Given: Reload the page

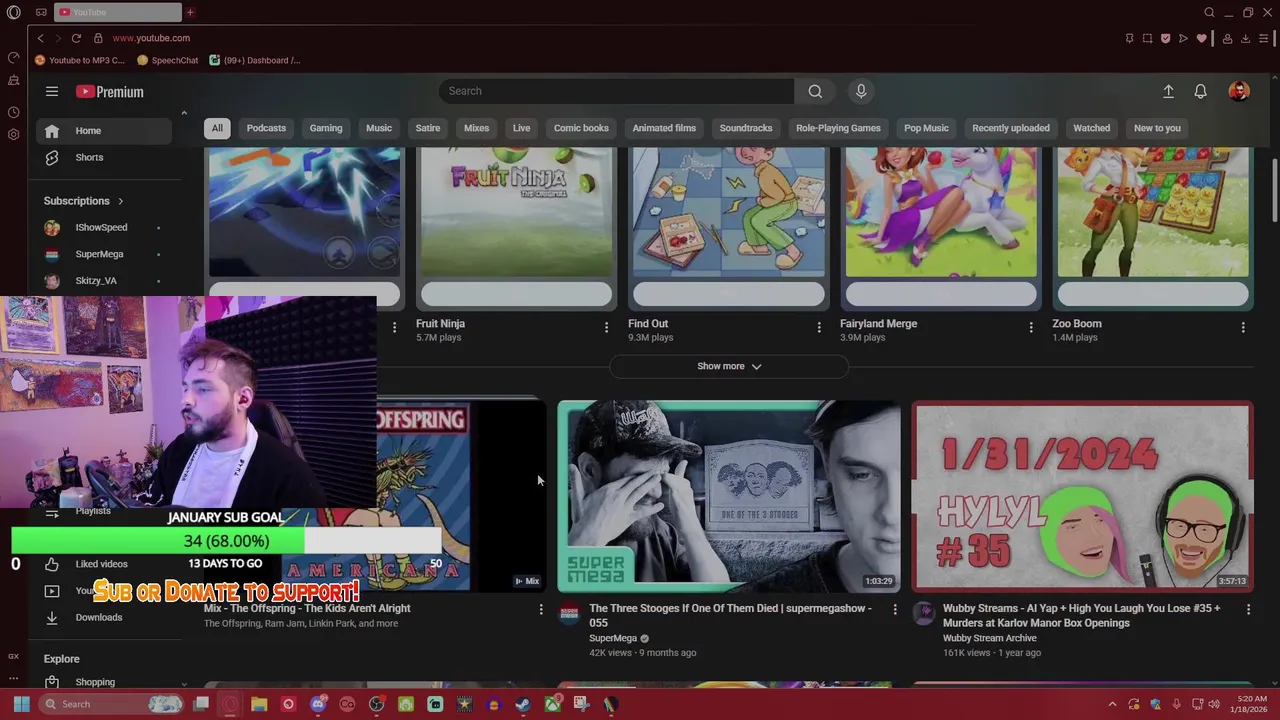Looking at the screenshot, I should (76, 38).
